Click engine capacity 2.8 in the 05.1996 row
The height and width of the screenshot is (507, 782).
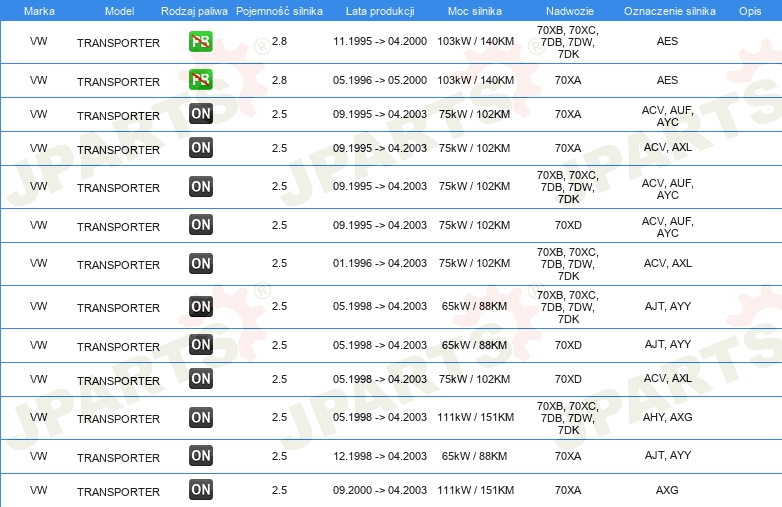click(279, 80)
